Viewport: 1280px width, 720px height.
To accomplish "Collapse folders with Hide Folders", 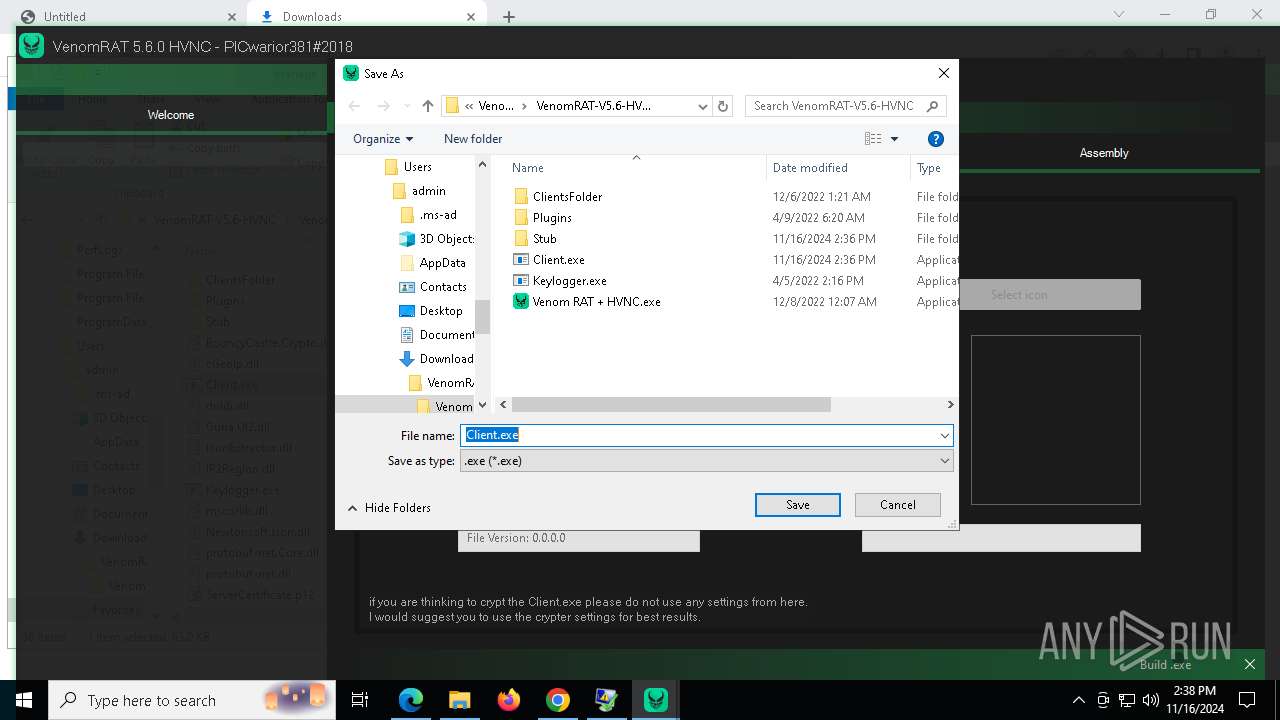I will point(389,508).
